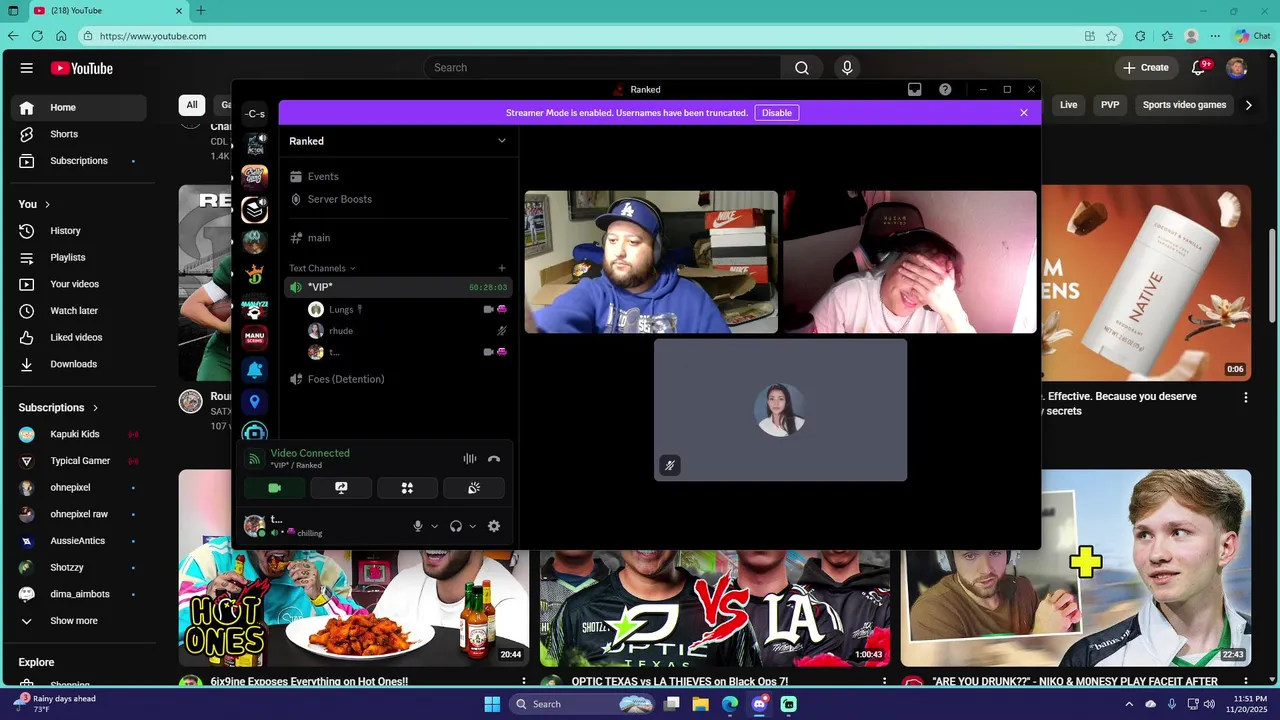
Task: Open YouTube account avatar menu
Action: tap(1237, 68)
